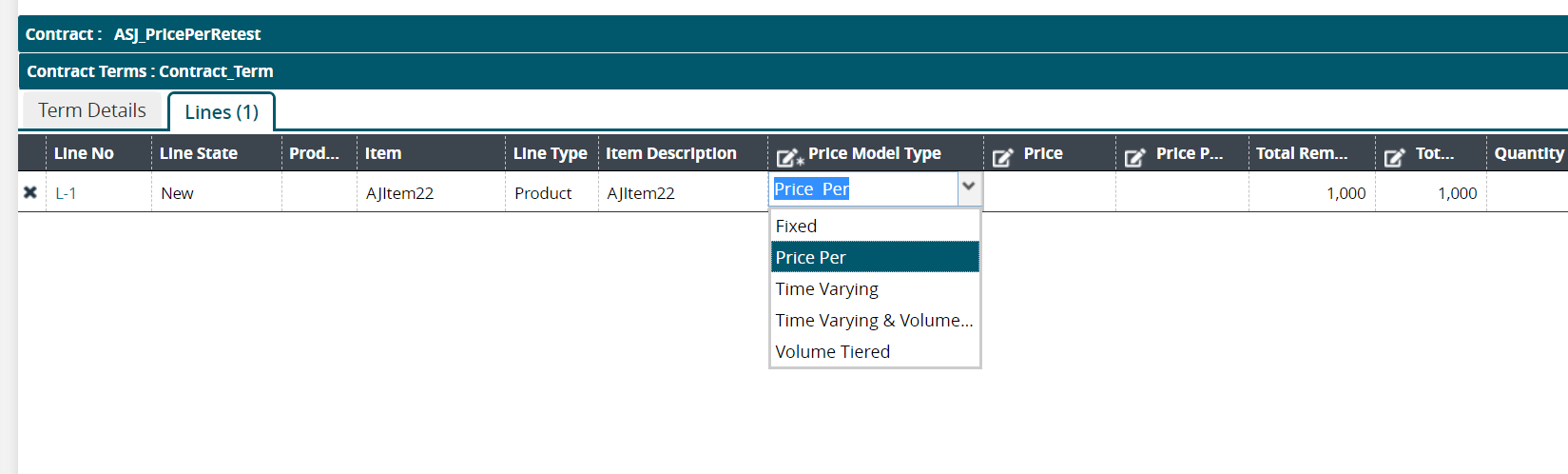This screenshot has height=474, width=1568.
Task: Click the edit icon beside Tot... header
Action: pos(1394,157)
